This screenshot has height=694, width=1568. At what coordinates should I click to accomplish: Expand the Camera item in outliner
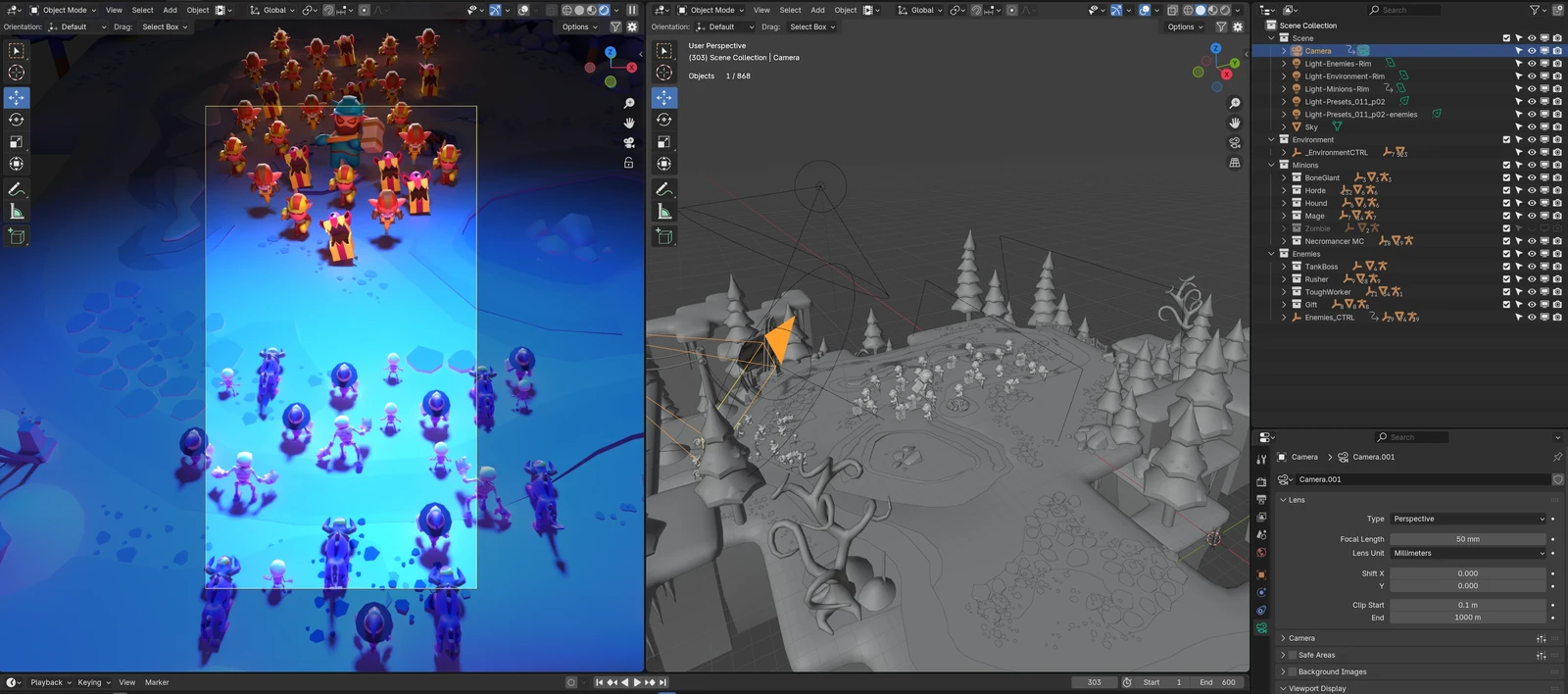[x=1284, y=51]
